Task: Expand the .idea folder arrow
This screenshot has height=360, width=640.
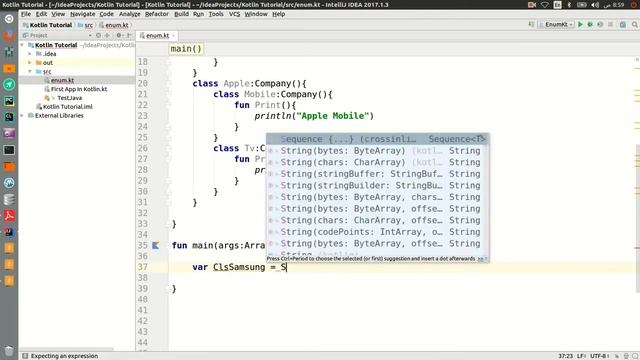Action: coord(30,54)
